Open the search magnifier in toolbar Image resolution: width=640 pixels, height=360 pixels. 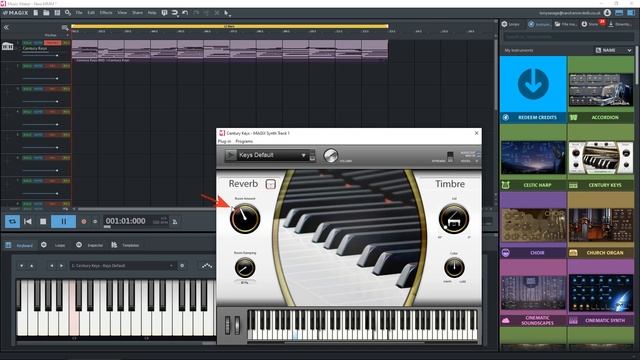pos(68,13)
